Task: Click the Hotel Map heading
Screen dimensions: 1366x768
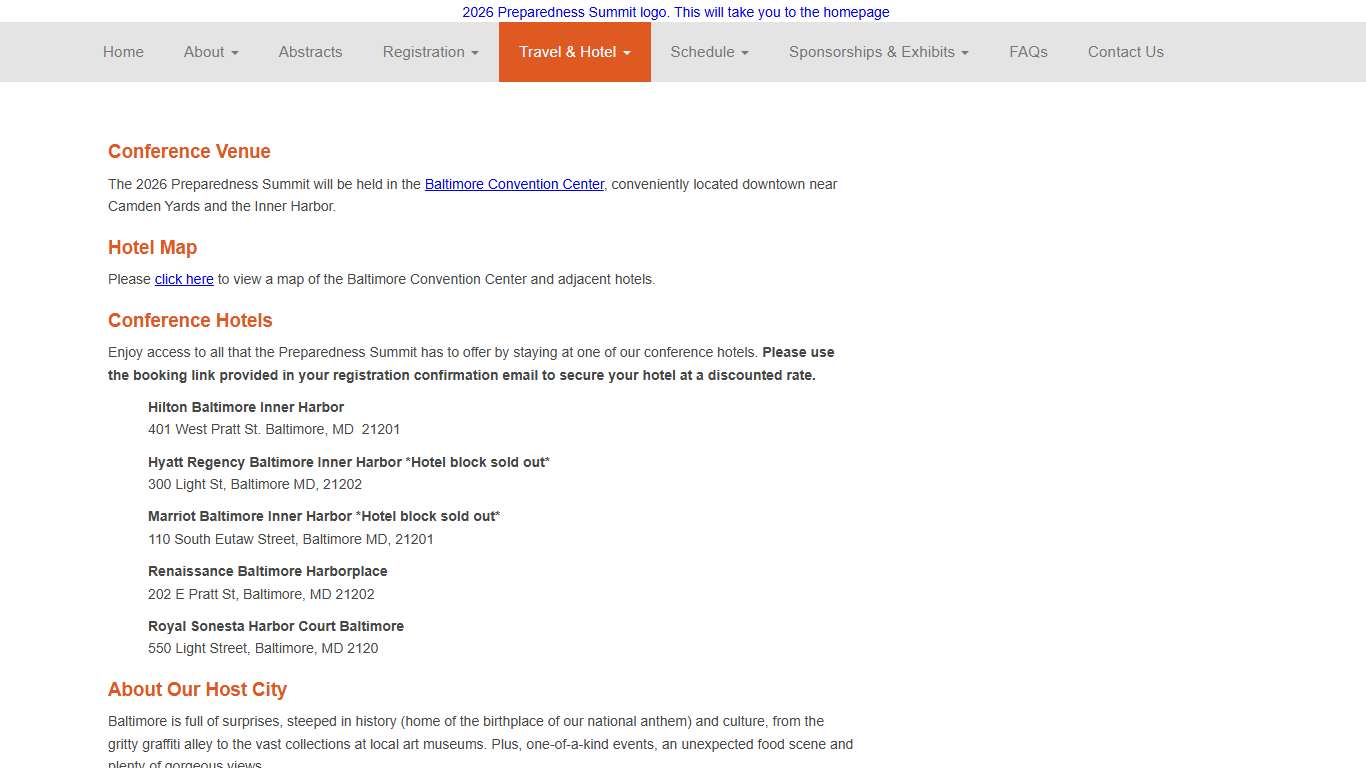Action: tap(152, 248)
